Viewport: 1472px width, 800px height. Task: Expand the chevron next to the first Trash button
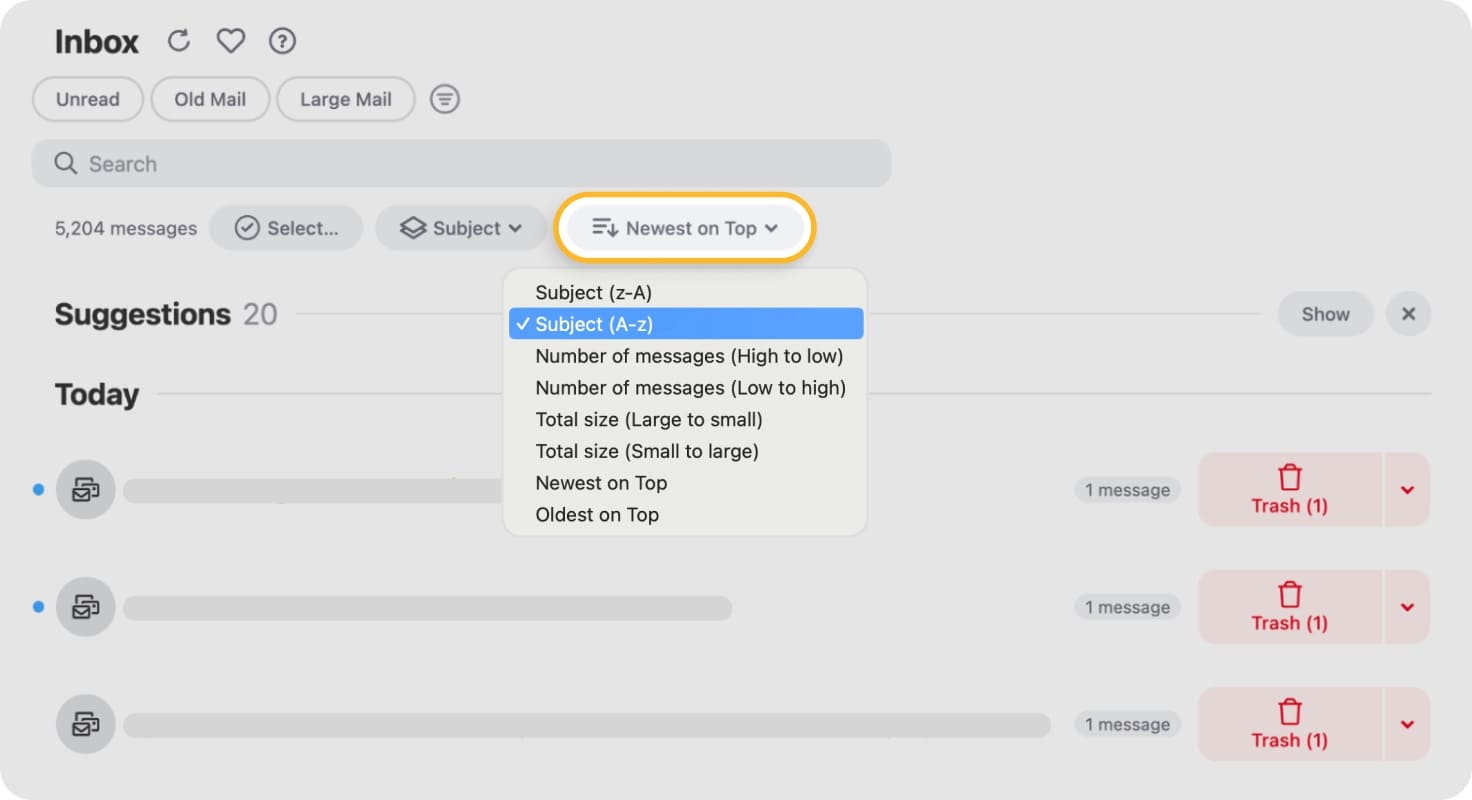pyautogui.click(x=1406, y=490)
